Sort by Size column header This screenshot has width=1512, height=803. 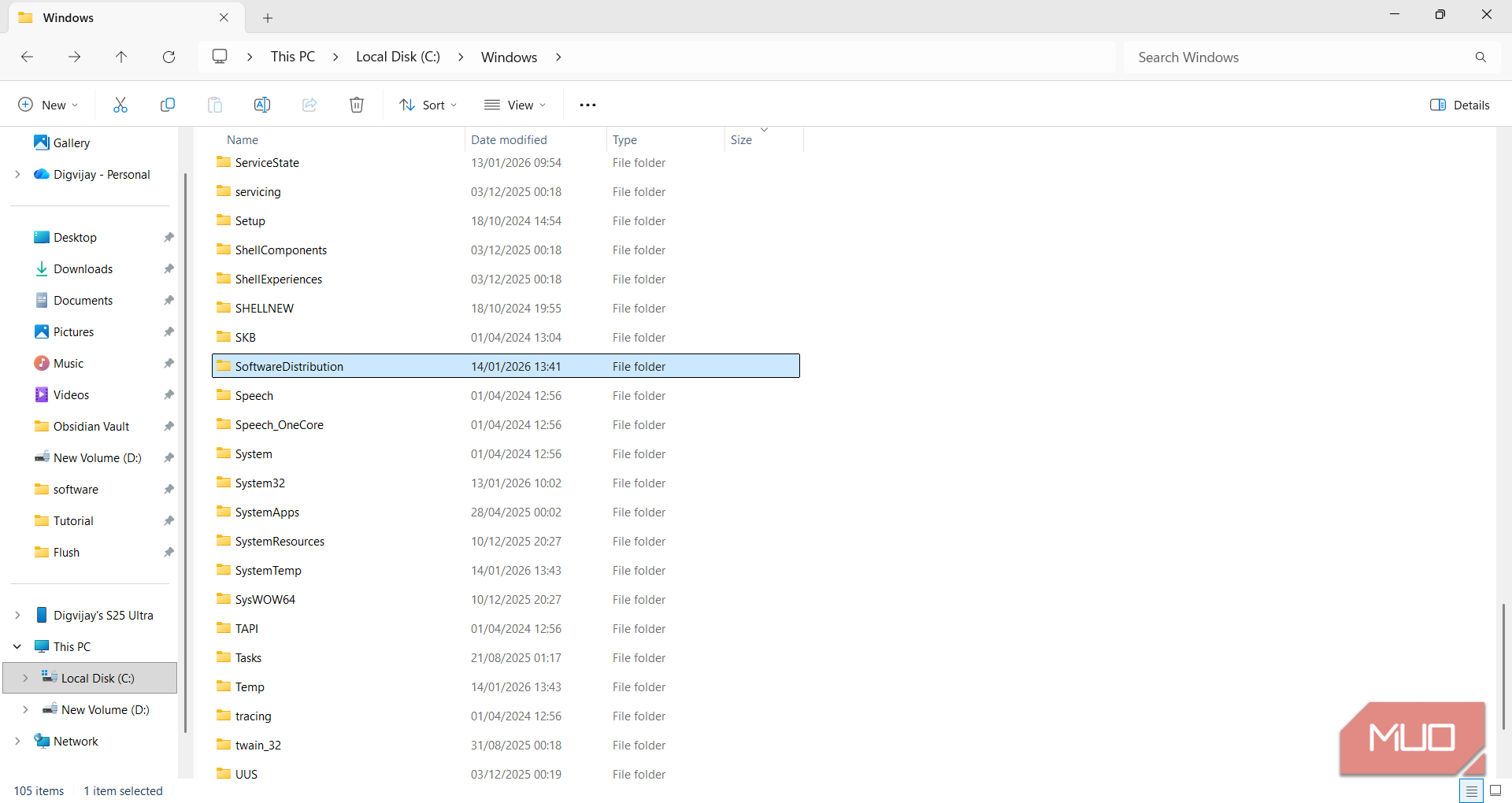741,139
